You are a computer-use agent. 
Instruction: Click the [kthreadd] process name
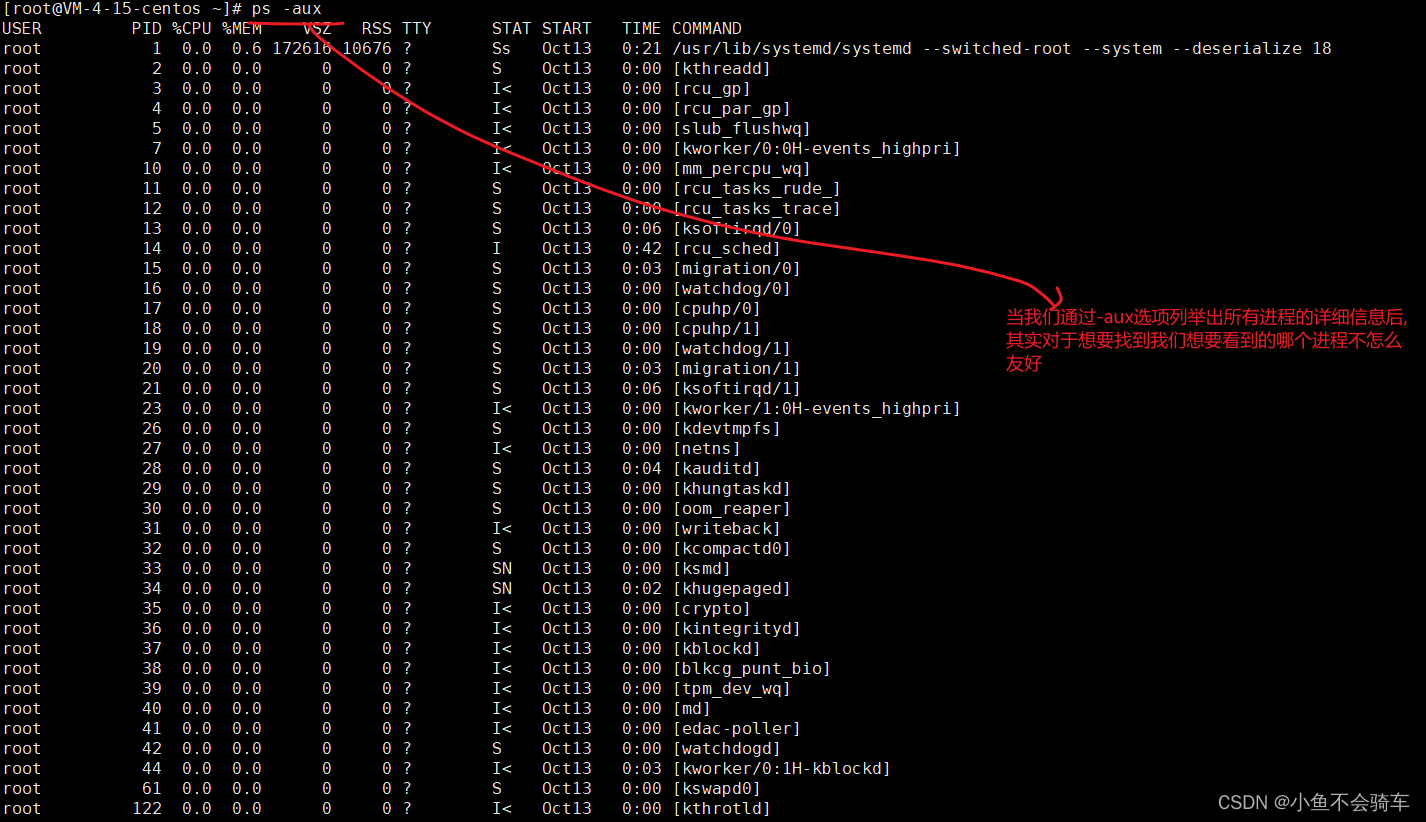click(x=722, y=69)
